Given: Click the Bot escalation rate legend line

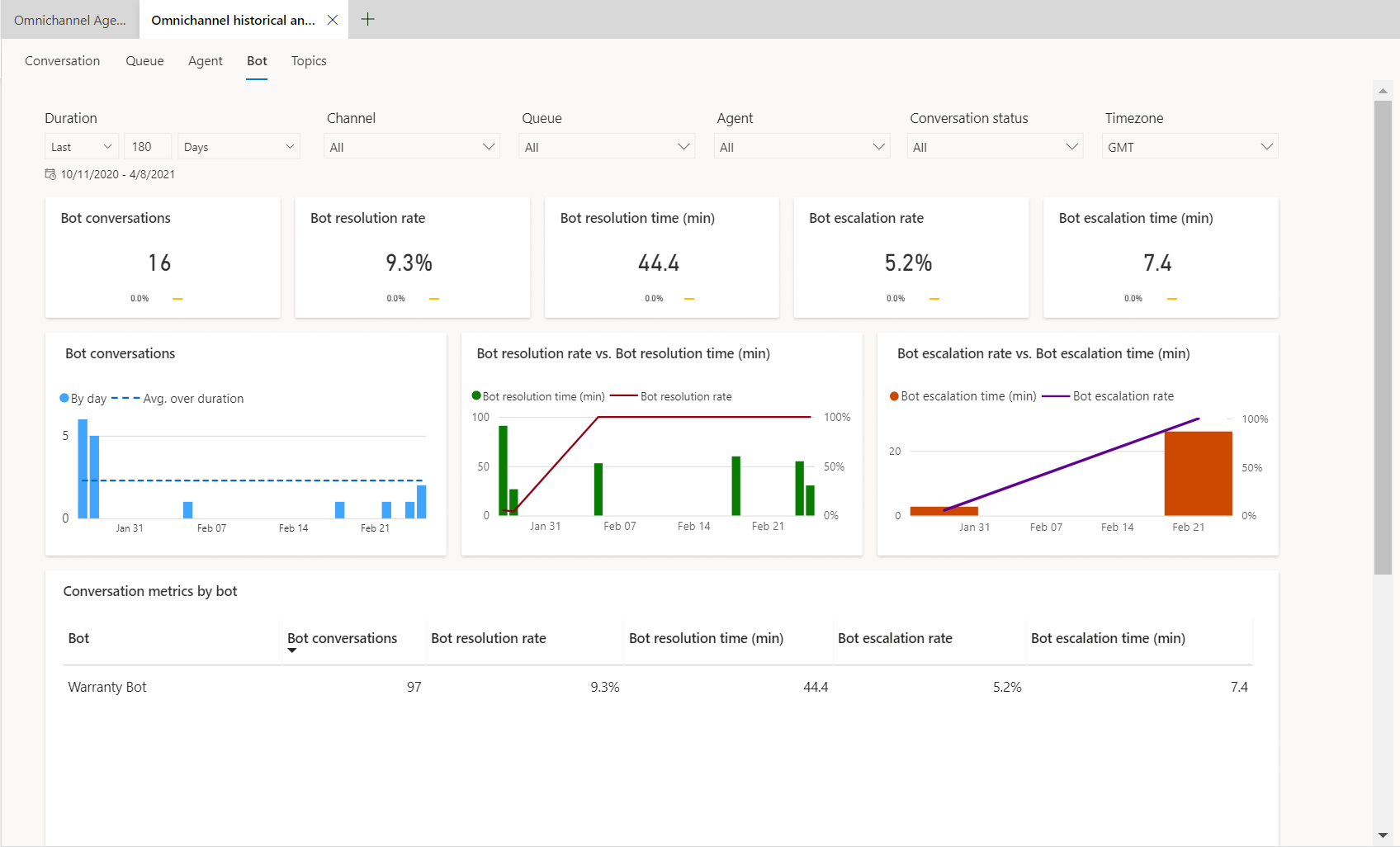Looking at the screenshot, I should click(1056, 396).
